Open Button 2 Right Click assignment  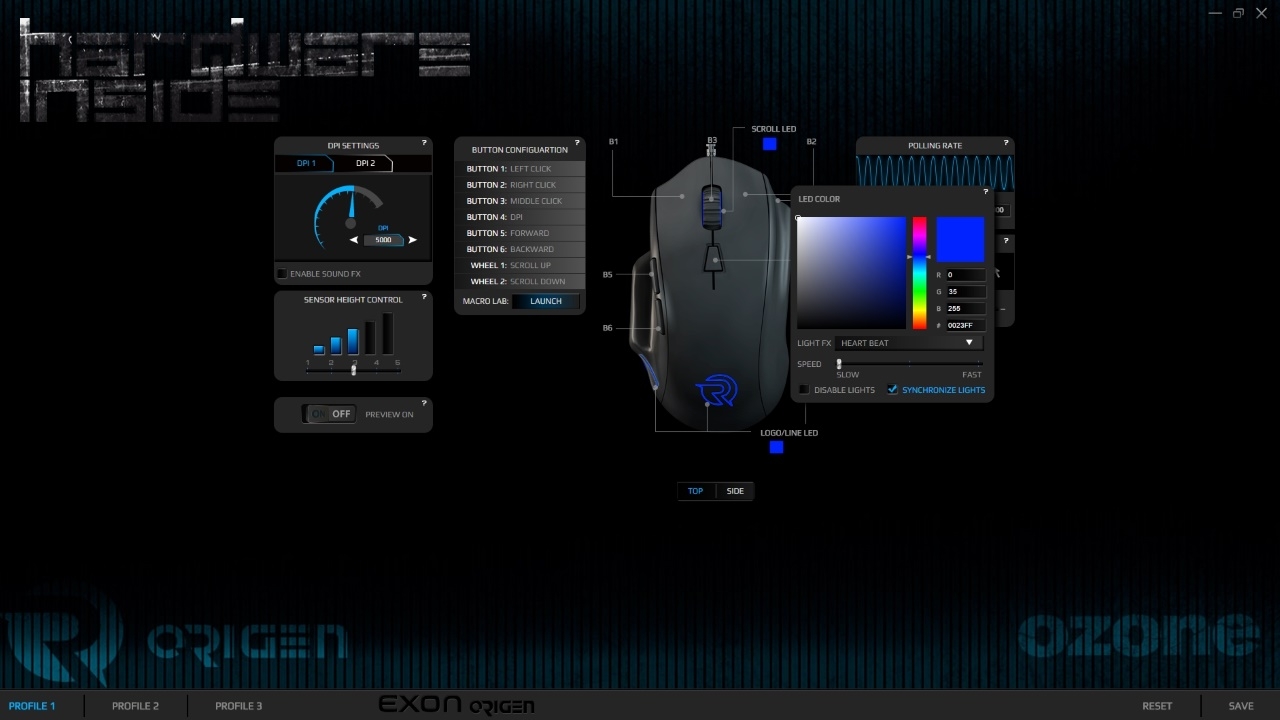[x=520, y=185]
